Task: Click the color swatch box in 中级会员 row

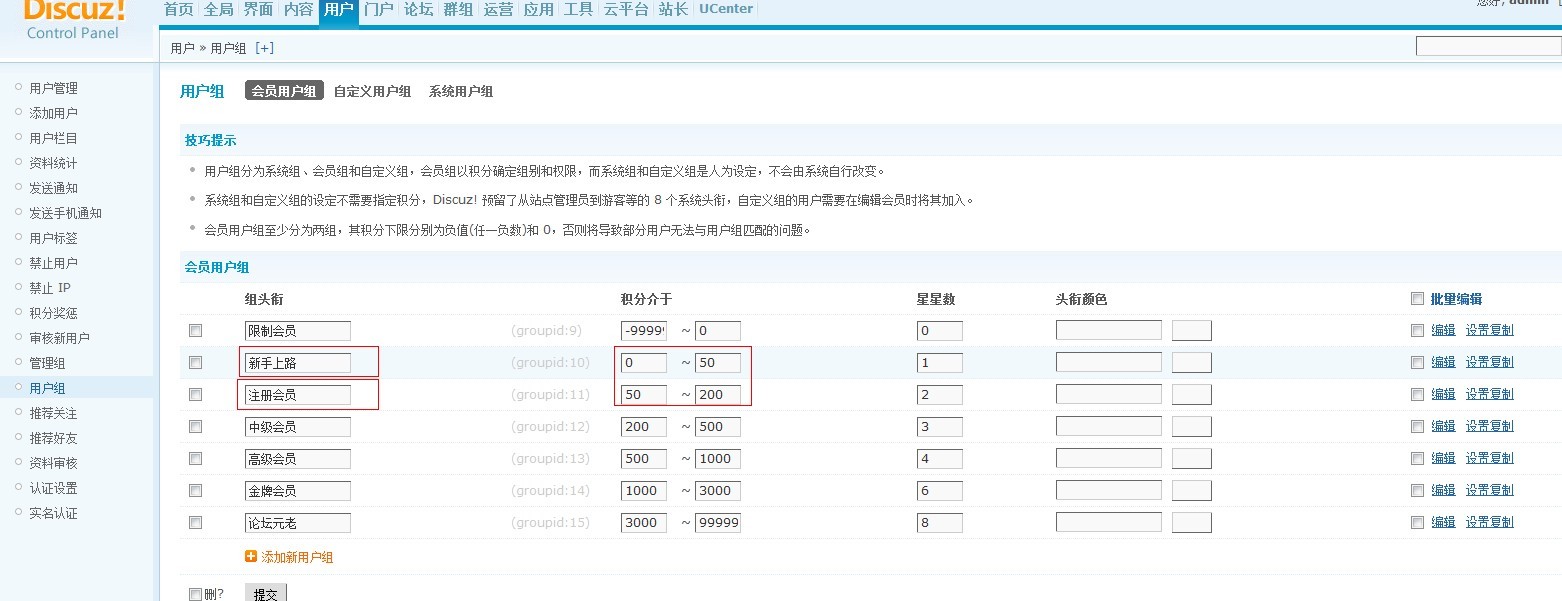Action: point(1192,426)
